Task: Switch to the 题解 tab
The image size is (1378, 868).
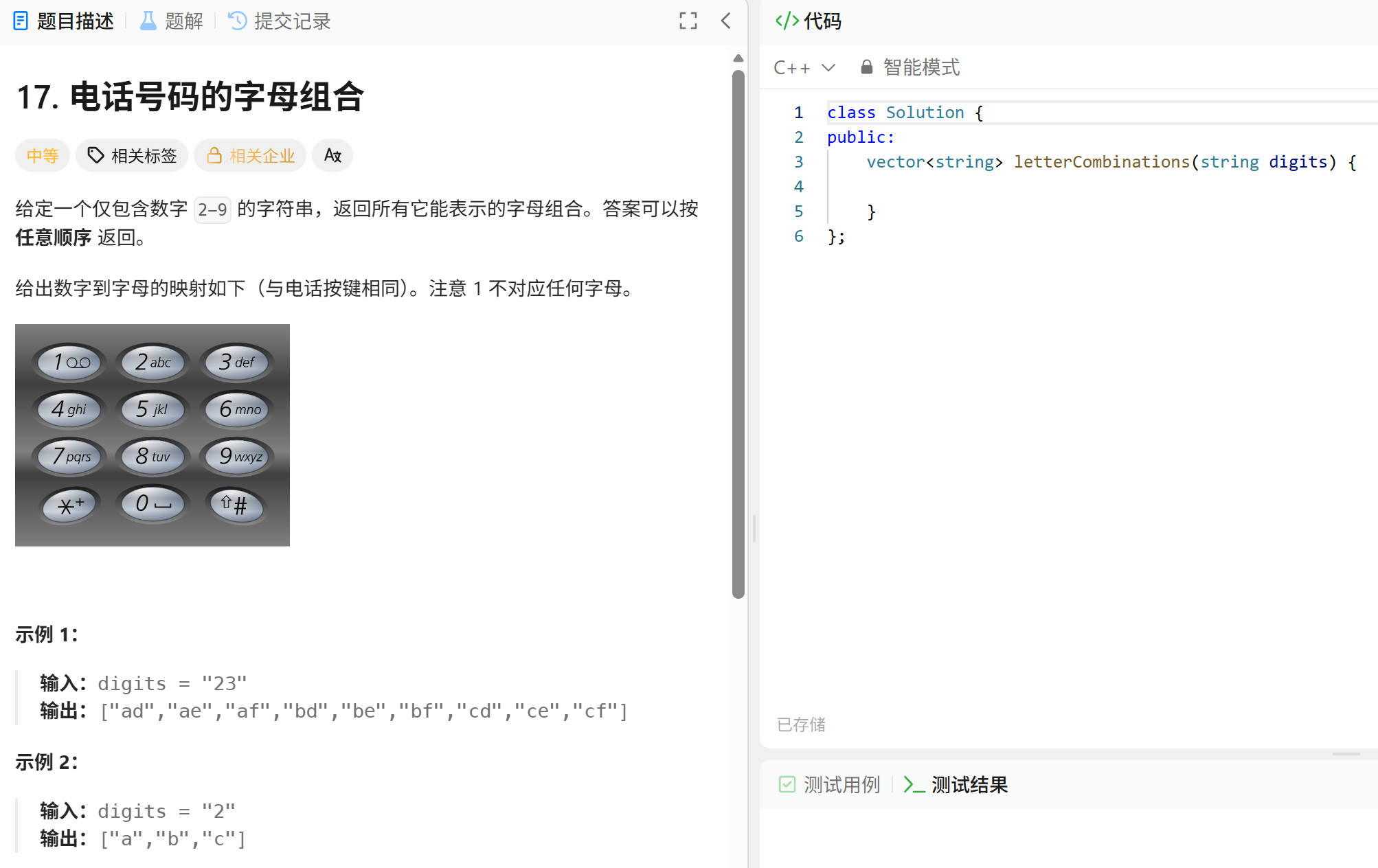Action: (183, 21)
